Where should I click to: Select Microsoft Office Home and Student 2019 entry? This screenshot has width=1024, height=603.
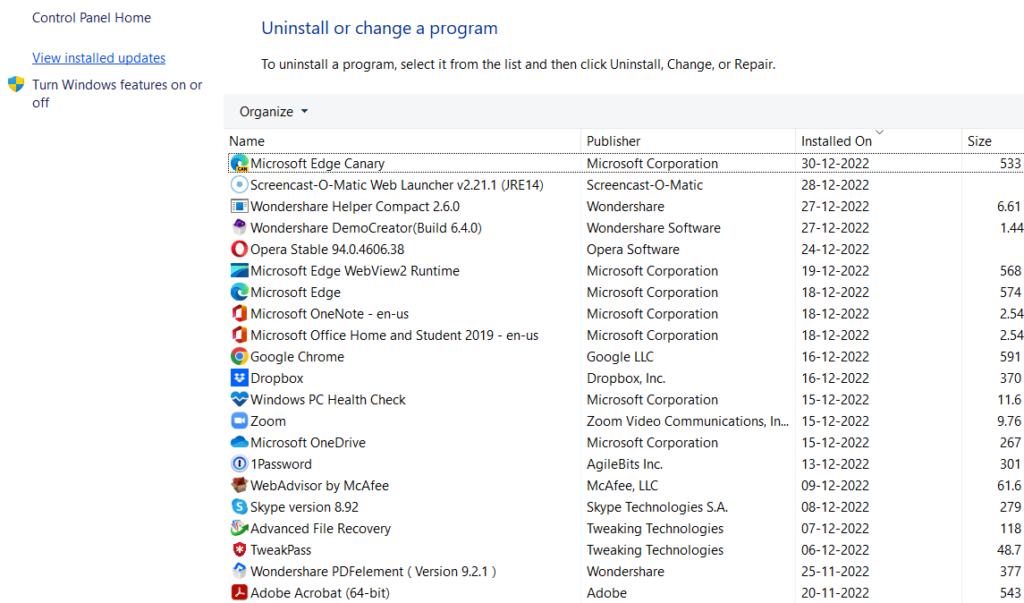394,335
